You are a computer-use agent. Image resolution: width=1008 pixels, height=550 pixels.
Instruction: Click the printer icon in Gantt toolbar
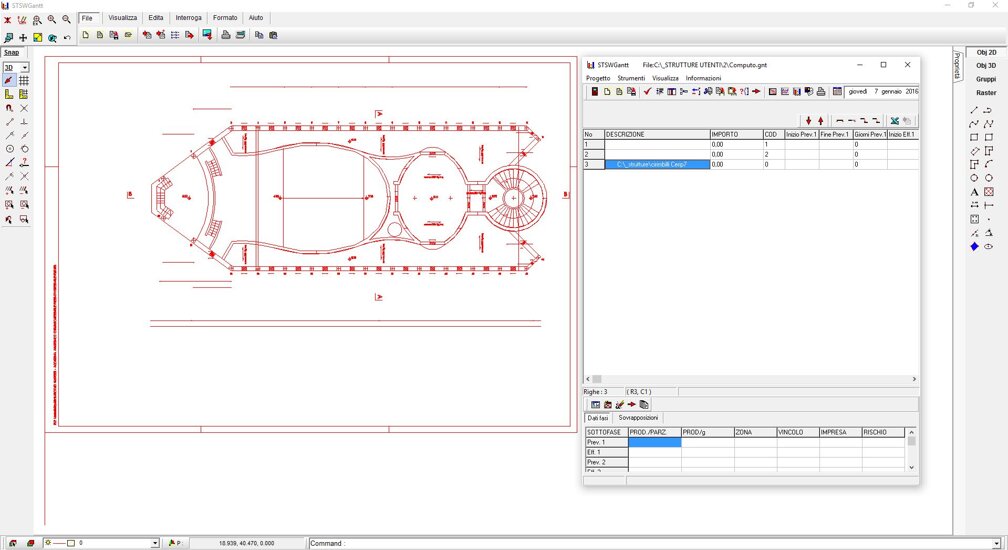[821, 92]
